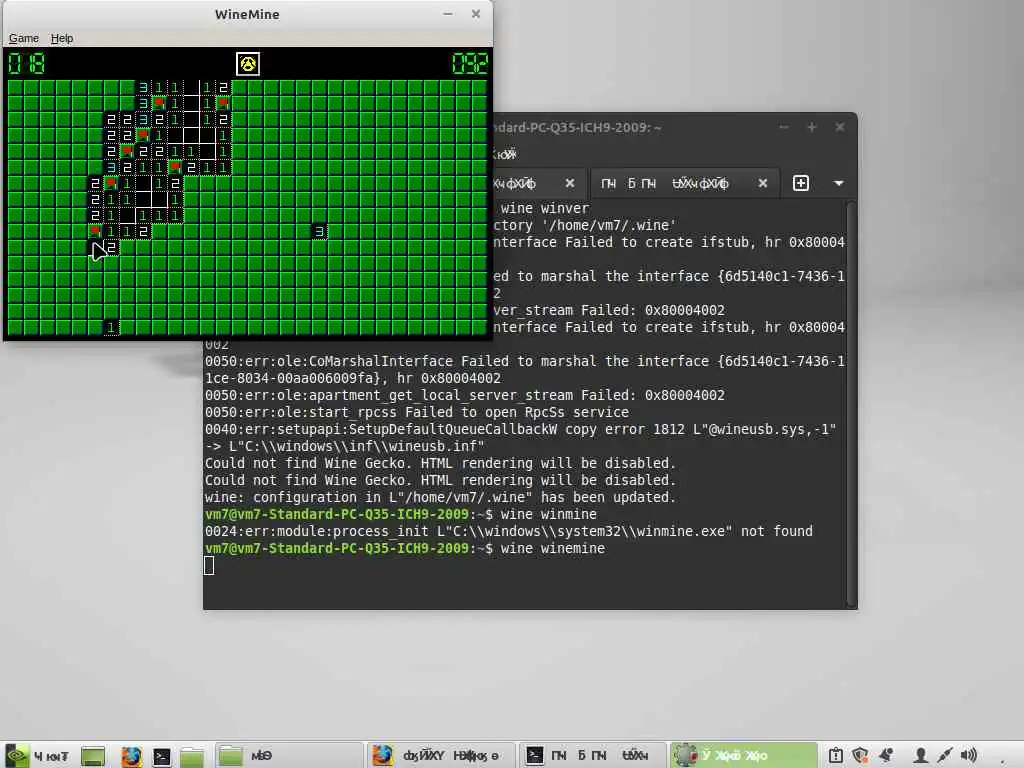Expand the terminal tab list dropdown arrow

tap(839, 184)
